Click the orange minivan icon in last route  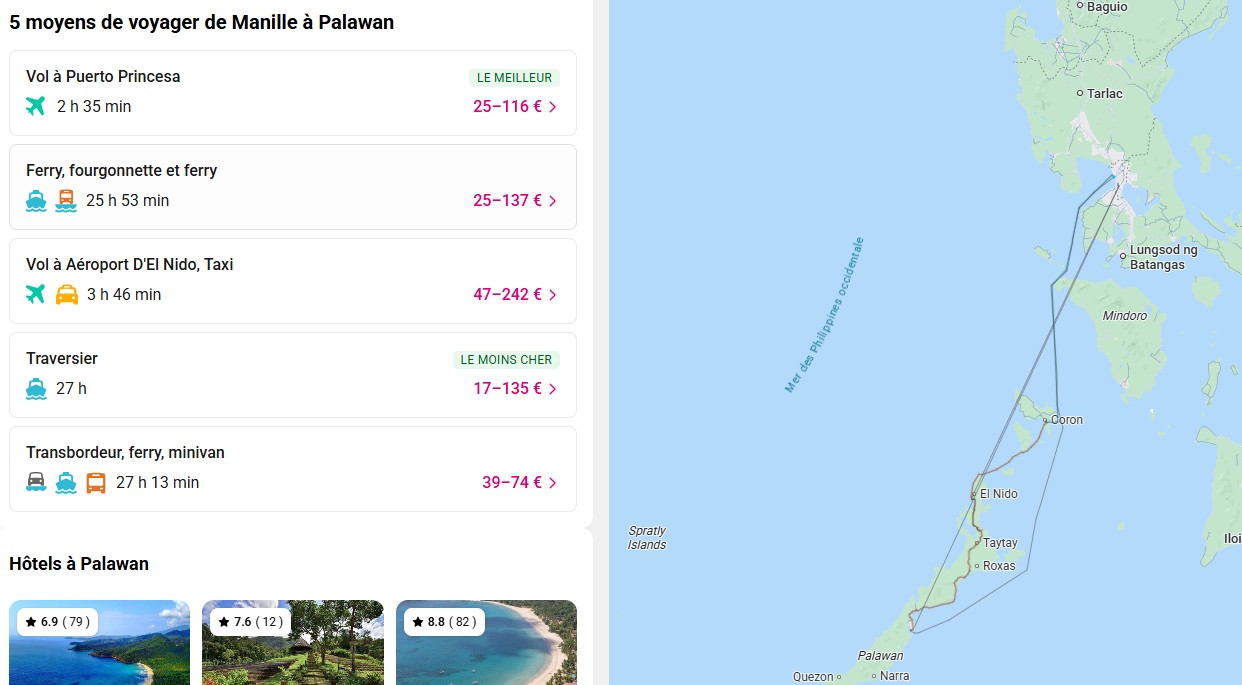click(x=96, y=482)
